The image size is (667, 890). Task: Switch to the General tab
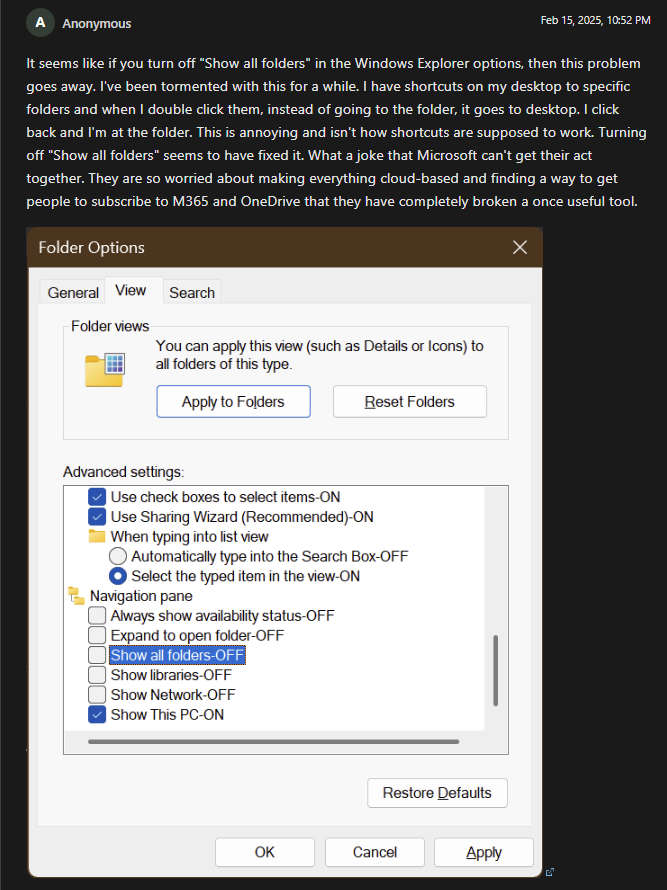pos(73,292)
